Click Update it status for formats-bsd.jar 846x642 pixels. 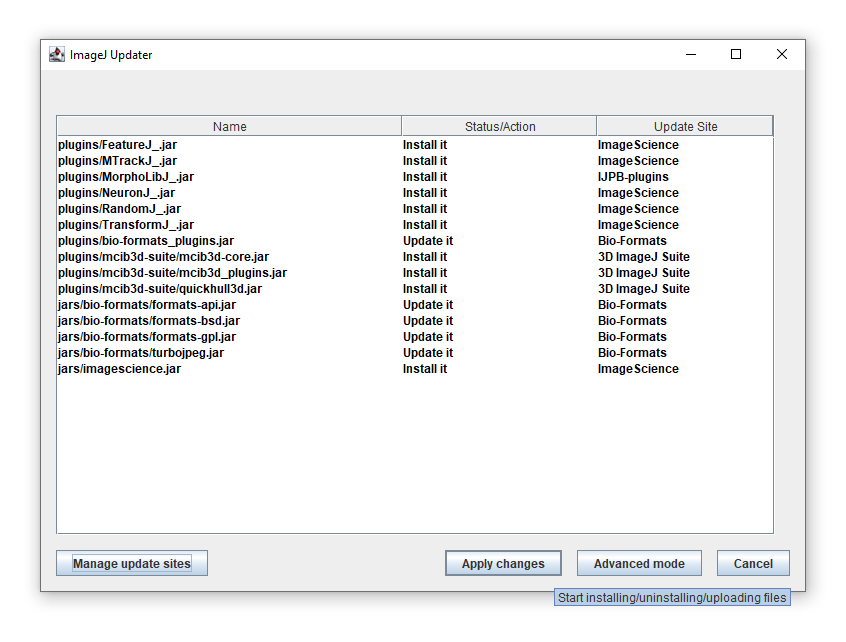[428, 321]
